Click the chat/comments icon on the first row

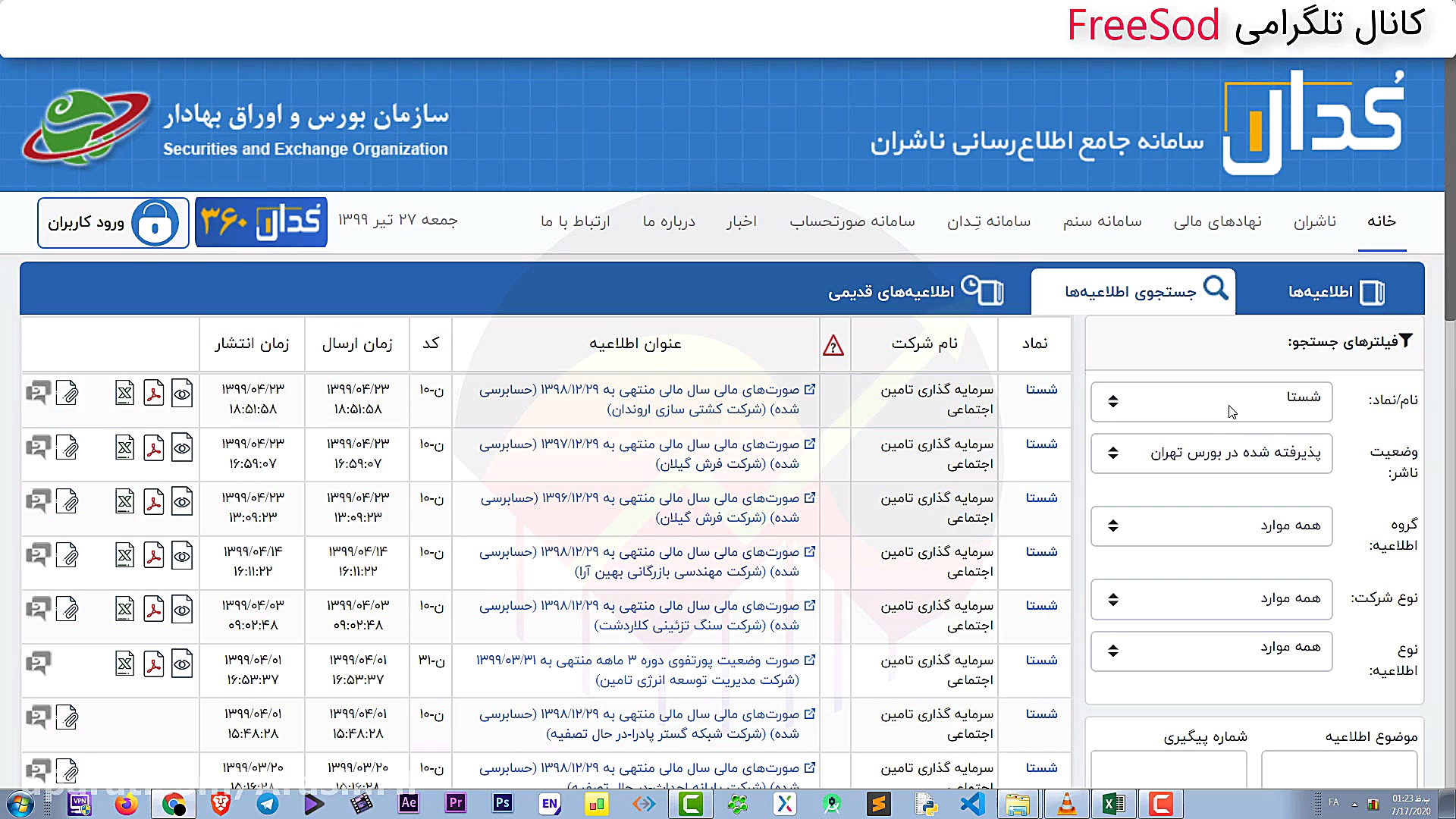click(38, 392)
